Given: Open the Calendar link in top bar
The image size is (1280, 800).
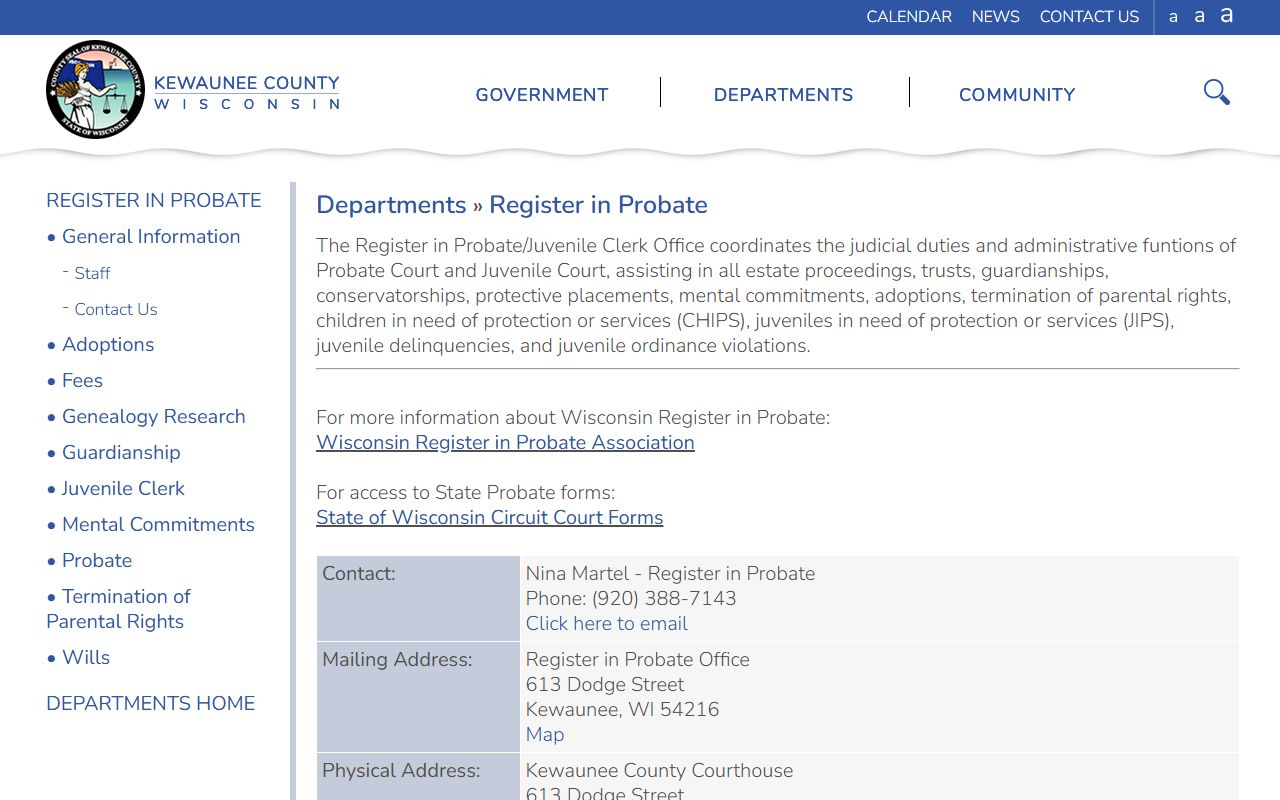Looking at the screenshot, I should click(x=909, y=17).
